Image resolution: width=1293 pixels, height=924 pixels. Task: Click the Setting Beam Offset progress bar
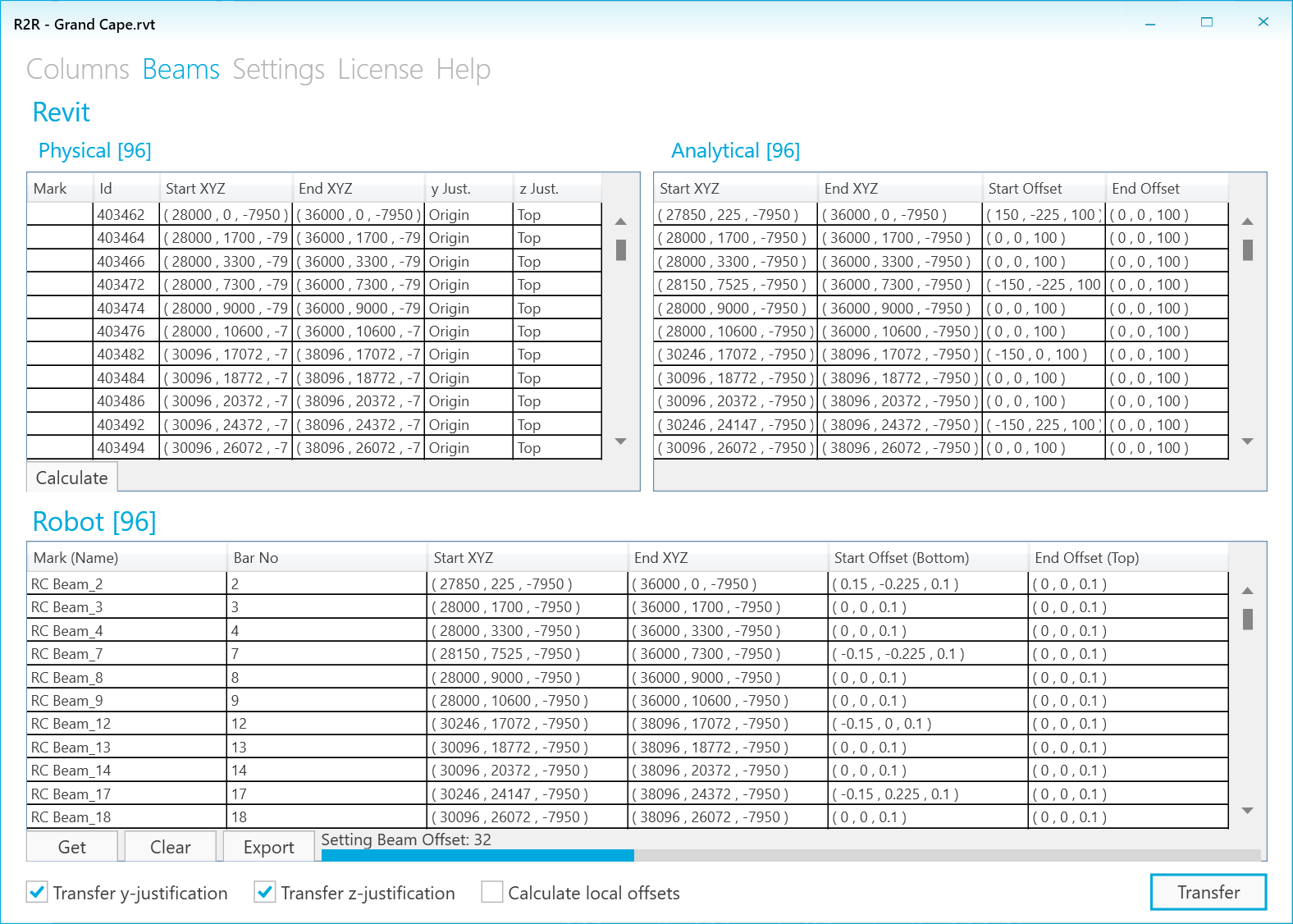click(791, 855)
